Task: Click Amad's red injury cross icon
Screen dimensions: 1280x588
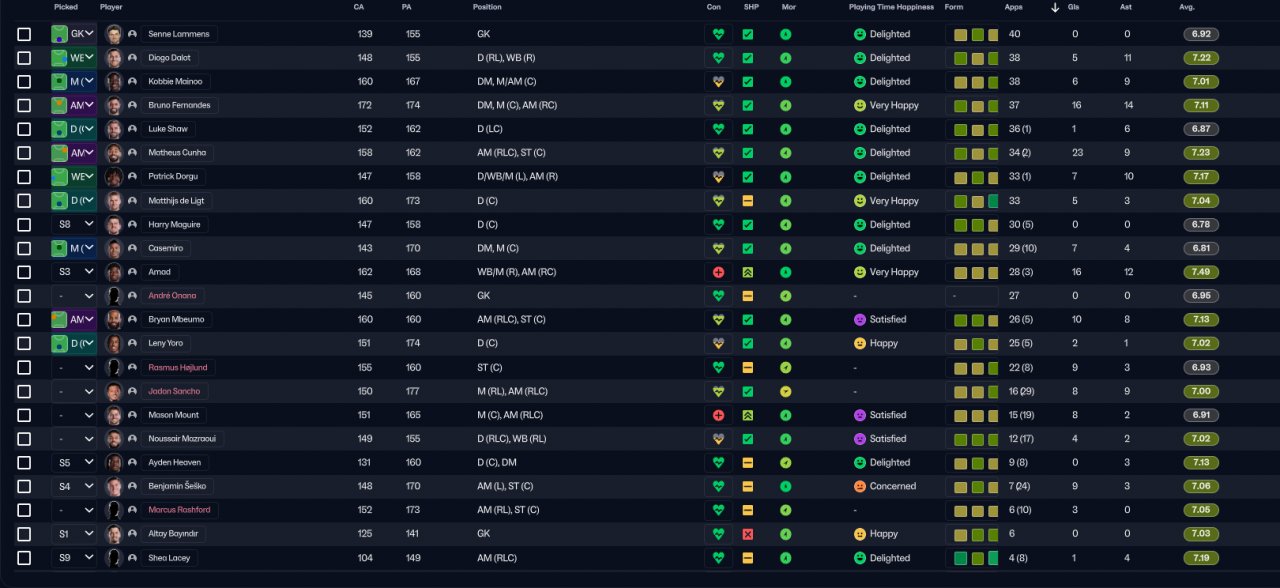Action: click(x=717, y=272)
